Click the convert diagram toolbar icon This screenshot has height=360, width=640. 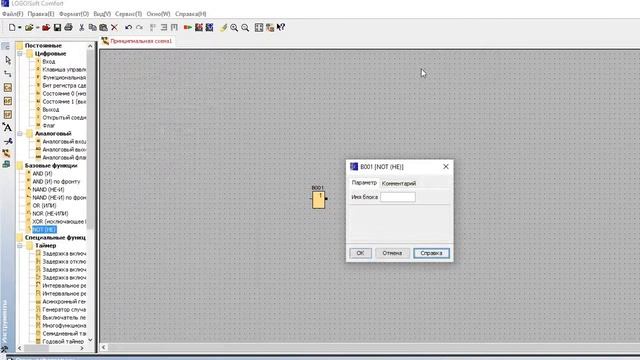[270, 27]
